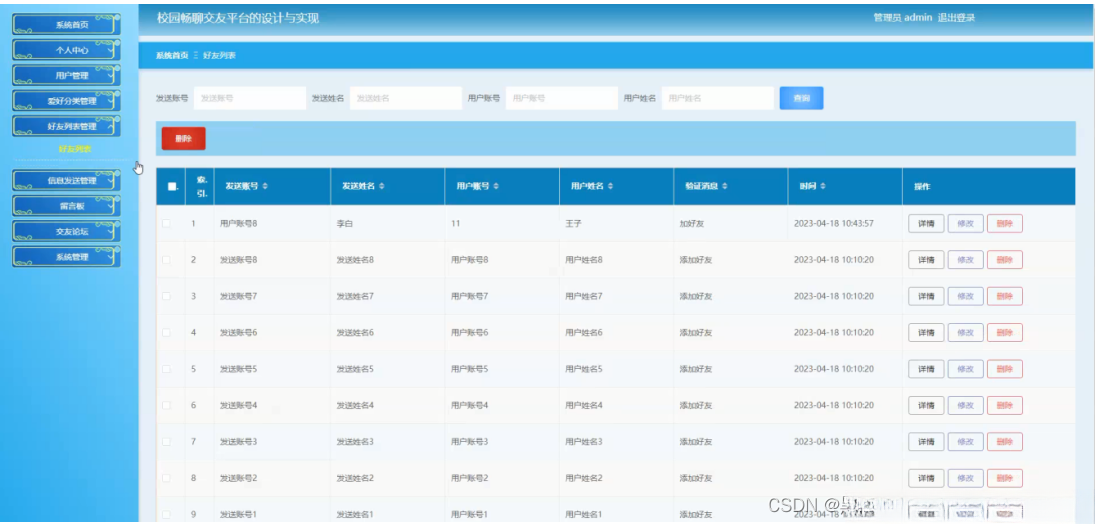Sort table by 用户账号 column arrows
This screenshot has width=1095, height=524.
tap(496, 187)
